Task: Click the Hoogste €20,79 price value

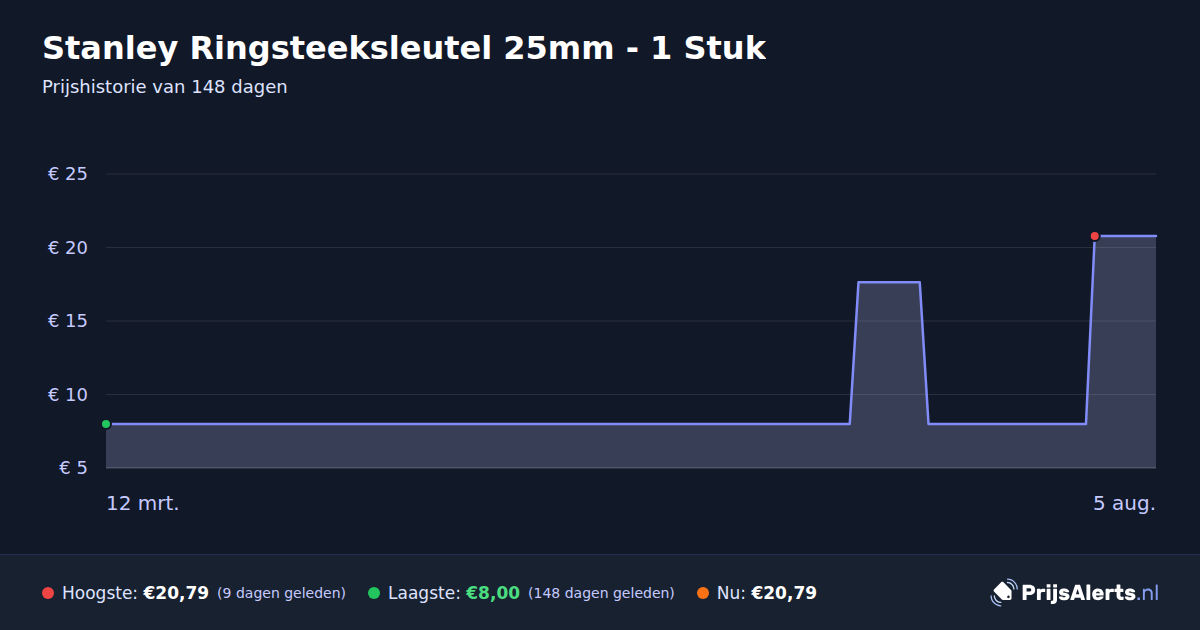Action: [x=176, y=593]
